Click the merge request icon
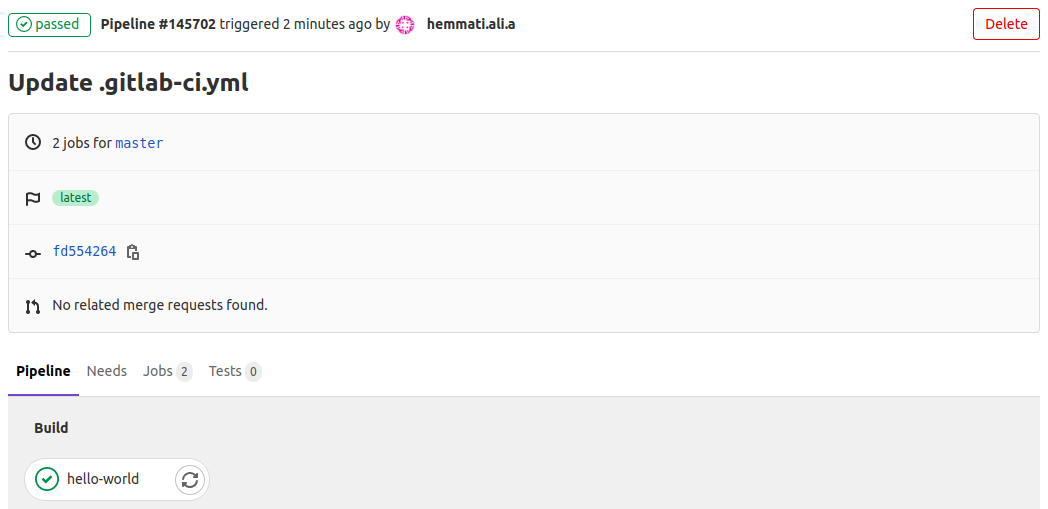The height and width of the screenshot is (509, 1048). click(x=32, y=307)
